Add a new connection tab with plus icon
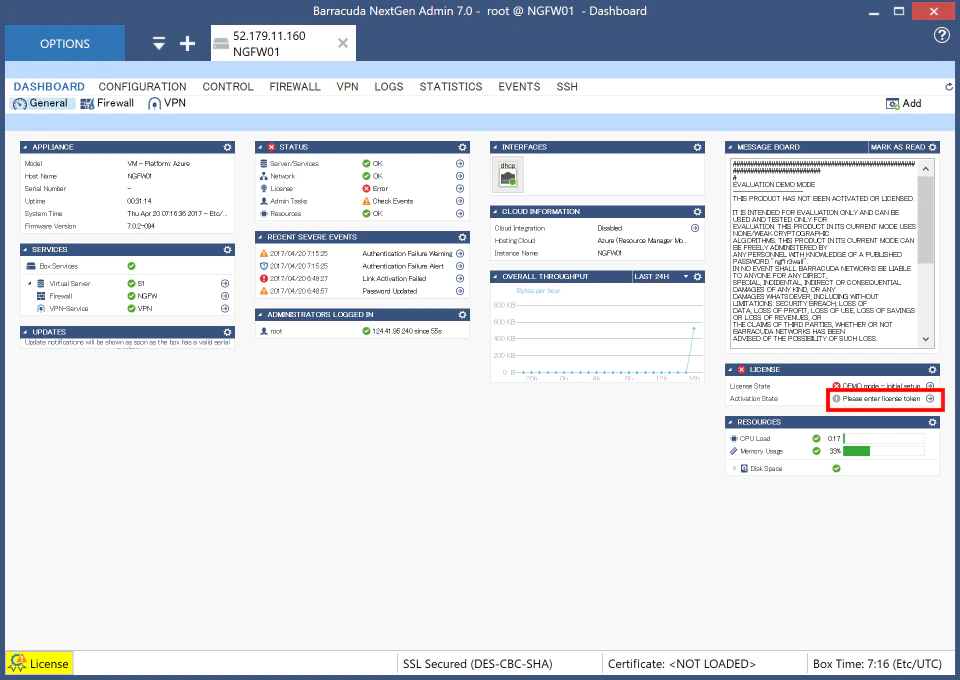The width and height of the screenshot is (960, 680). [x=187, y=43]
